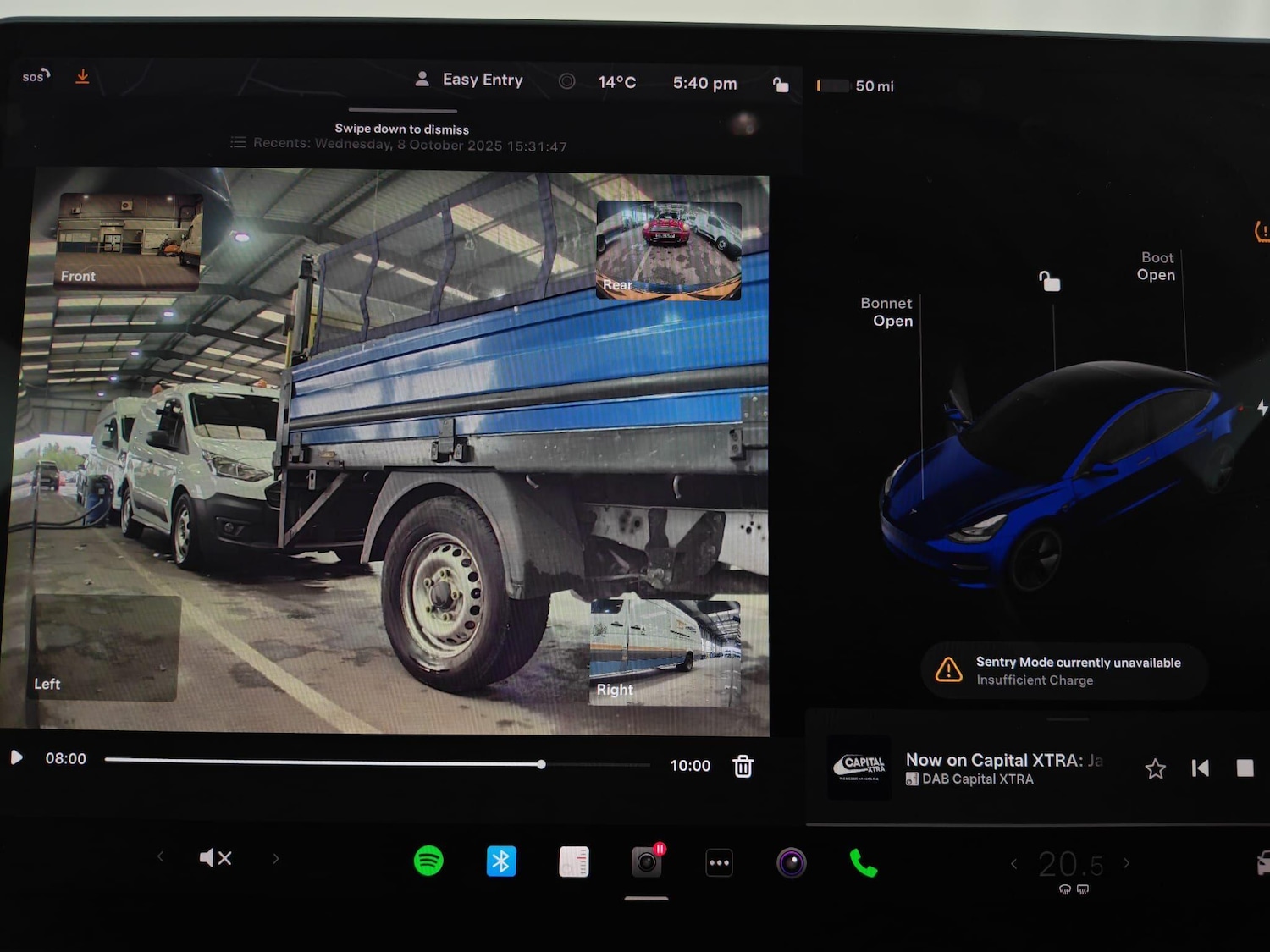Toggle the car lock icon in status bar

pos(781,84)
